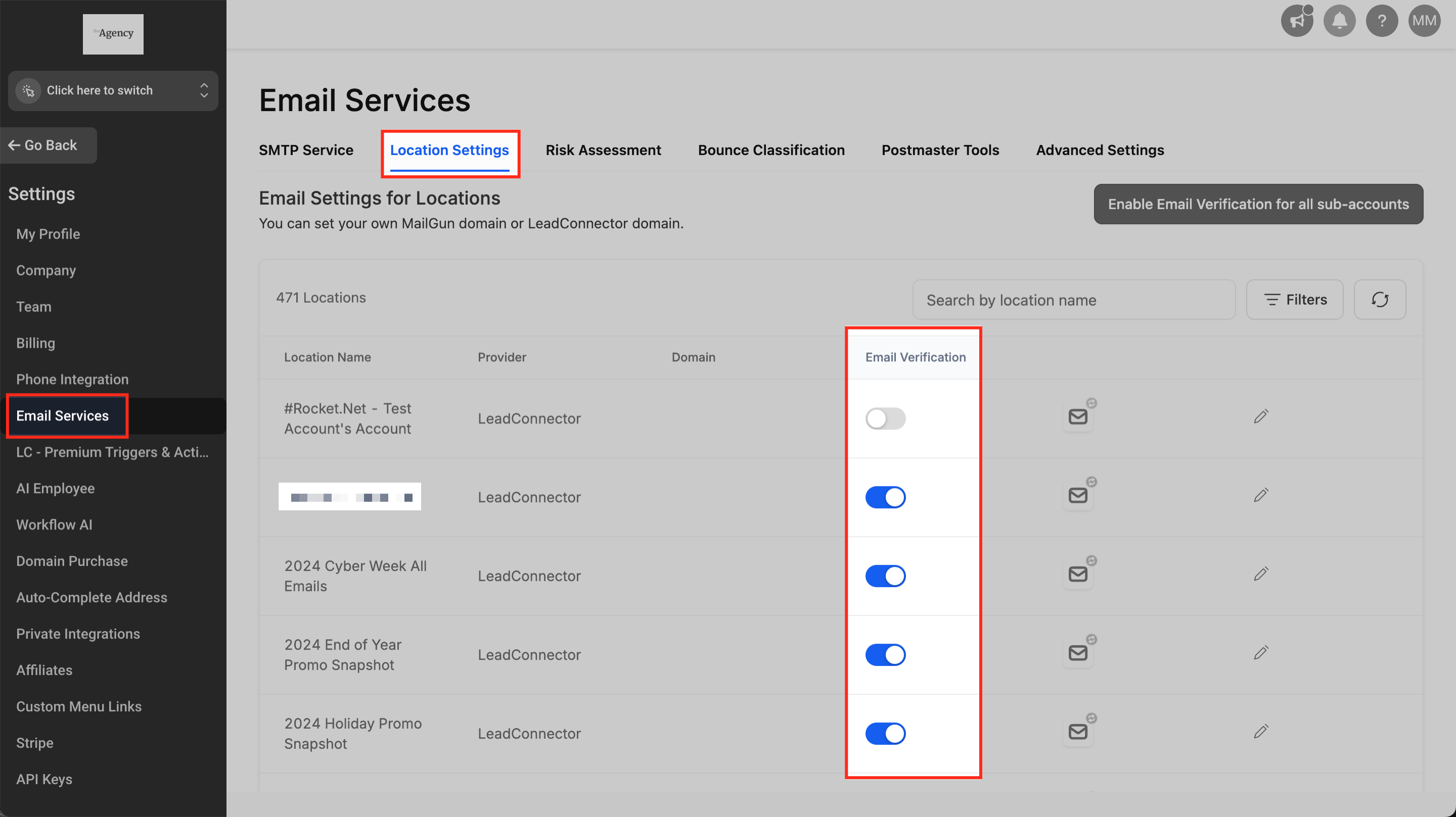Click the megaphone announcements icon

(x=1296, y=21)
